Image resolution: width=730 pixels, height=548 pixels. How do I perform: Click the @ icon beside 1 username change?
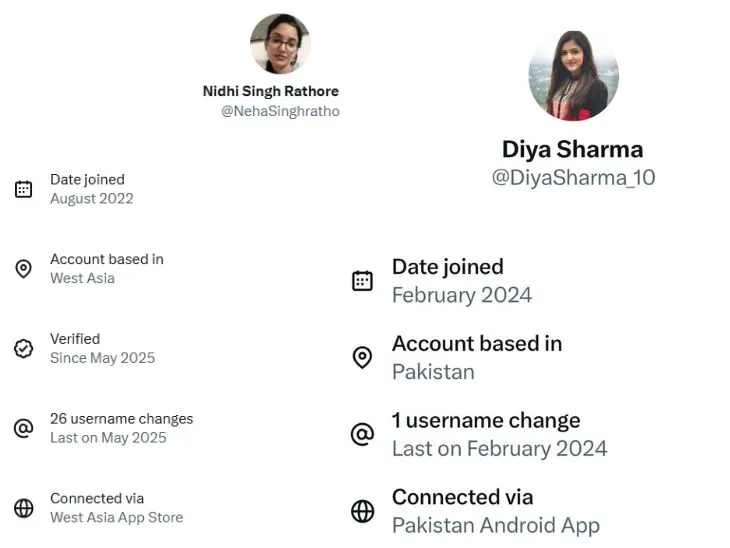[362, 434]
